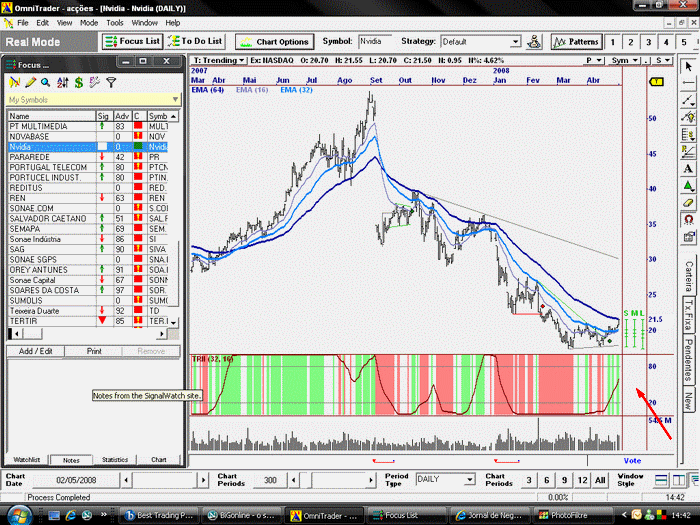The image size is (700, 525).
Task: Select PORTUGAL TELECOM in the list
Action: 88,167
